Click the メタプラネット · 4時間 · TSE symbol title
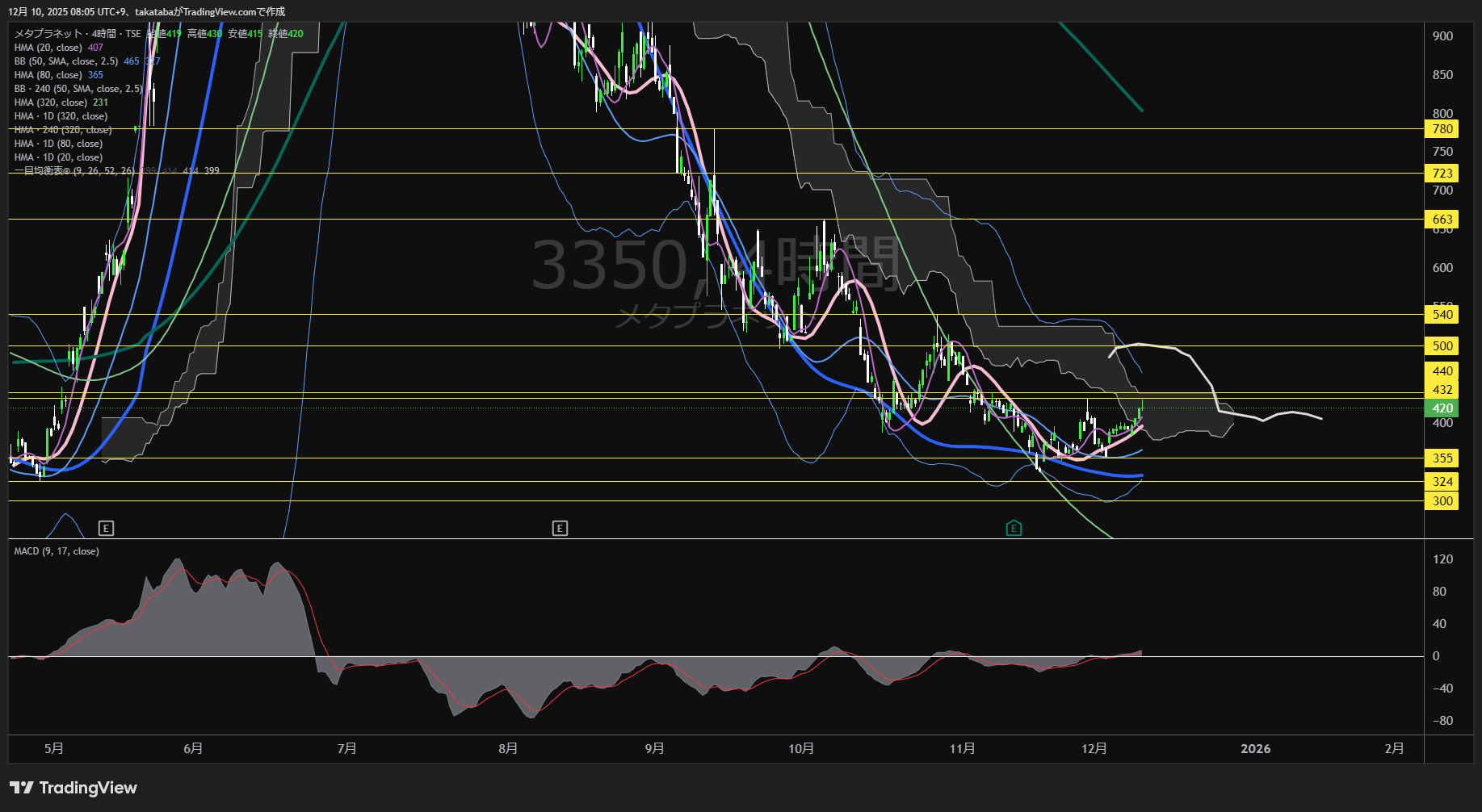 click(x=78, y=34)
